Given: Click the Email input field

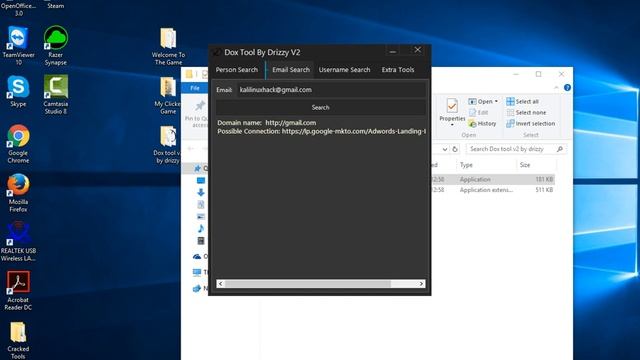Looking at the screenshot, I should click(x=331, y=90).
